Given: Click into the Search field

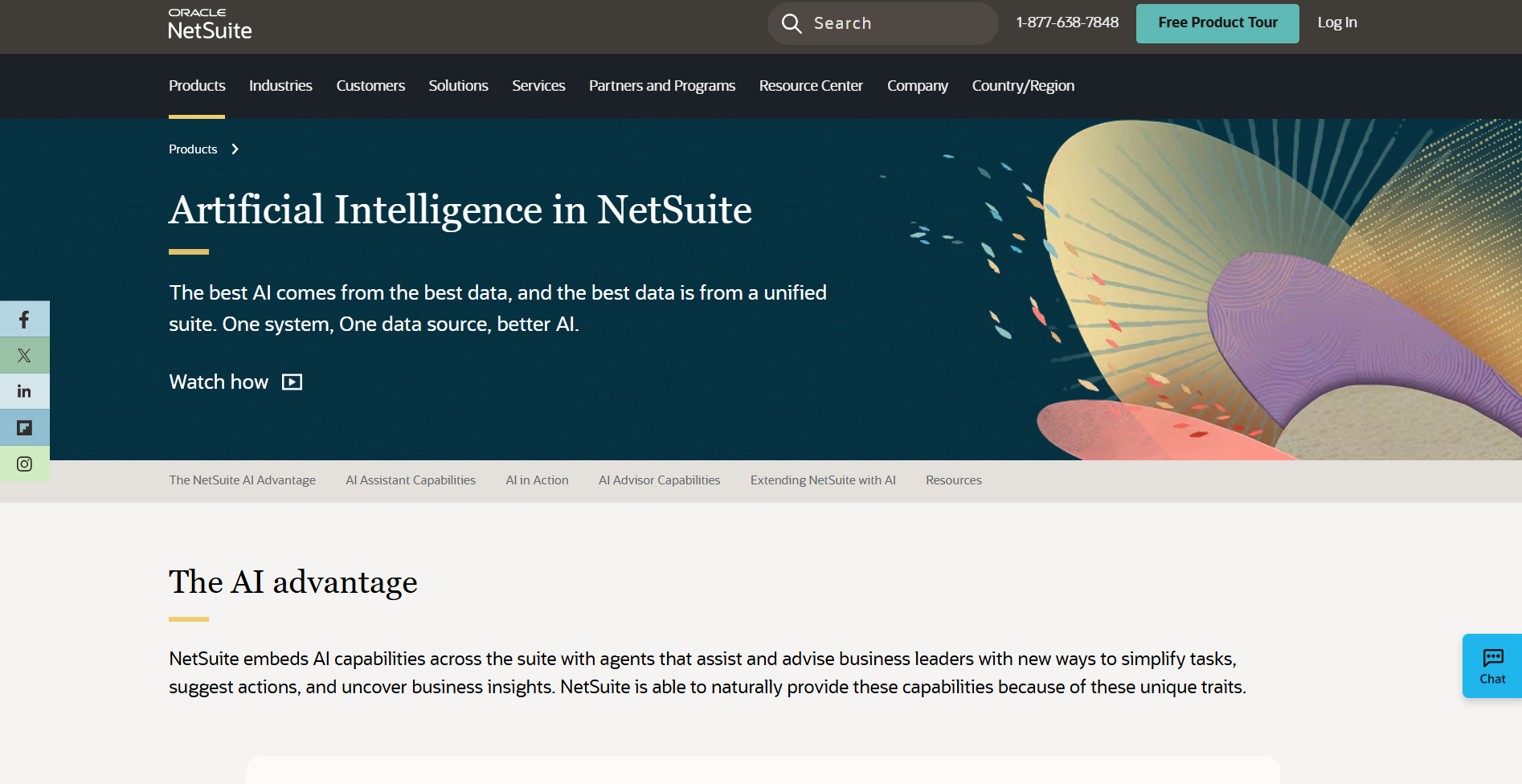Looking at the screenshot, I should pyautogui.click(x=882, y=23).
